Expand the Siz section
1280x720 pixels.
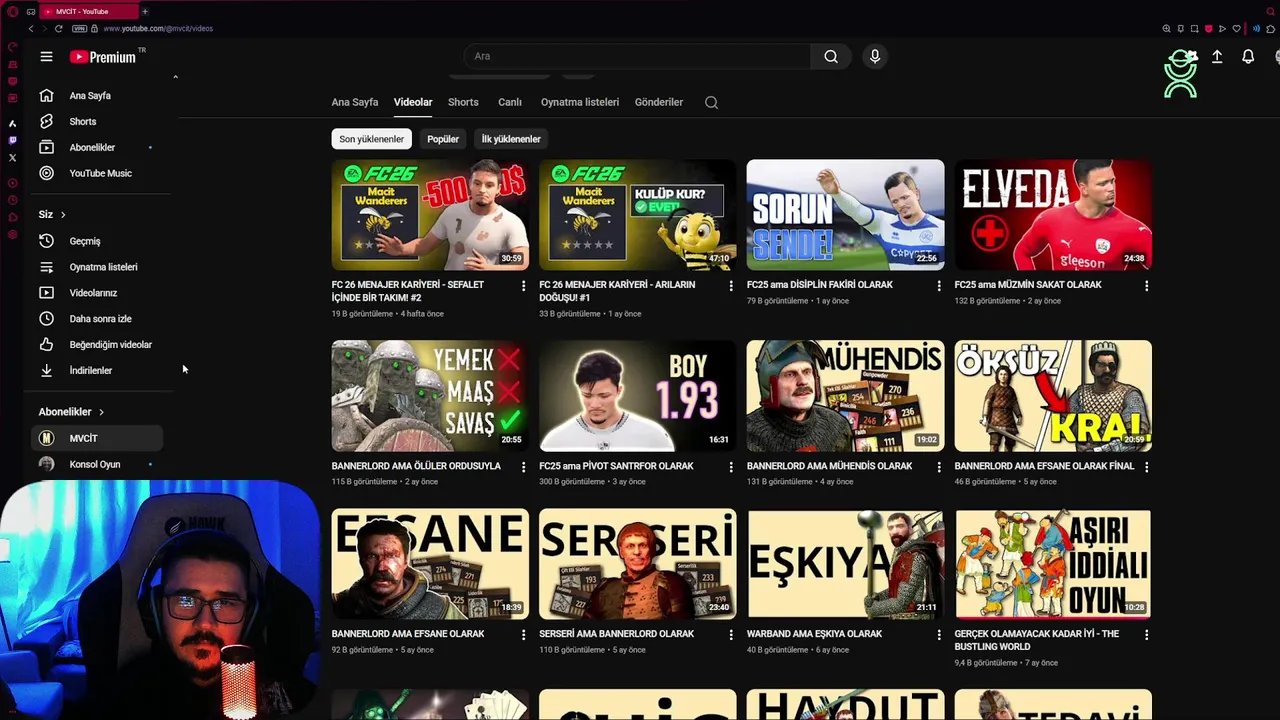pyautogui.click(x=52, y=215)
